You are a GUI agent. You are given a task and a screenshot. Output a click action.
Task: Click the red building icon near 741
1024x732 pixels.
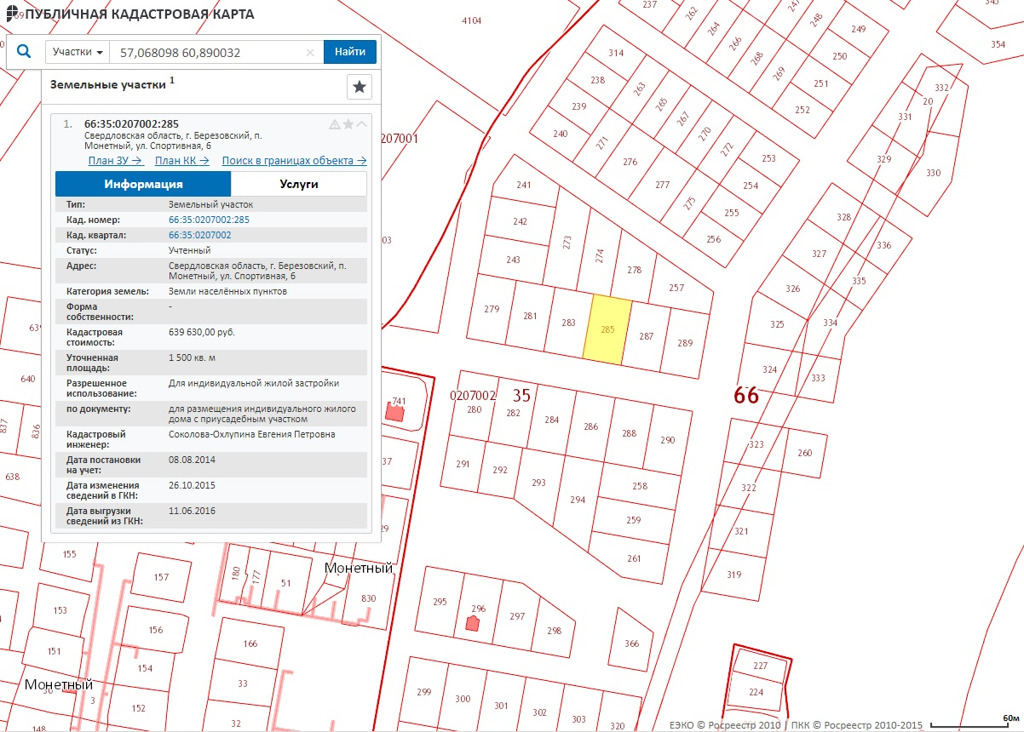396,410
